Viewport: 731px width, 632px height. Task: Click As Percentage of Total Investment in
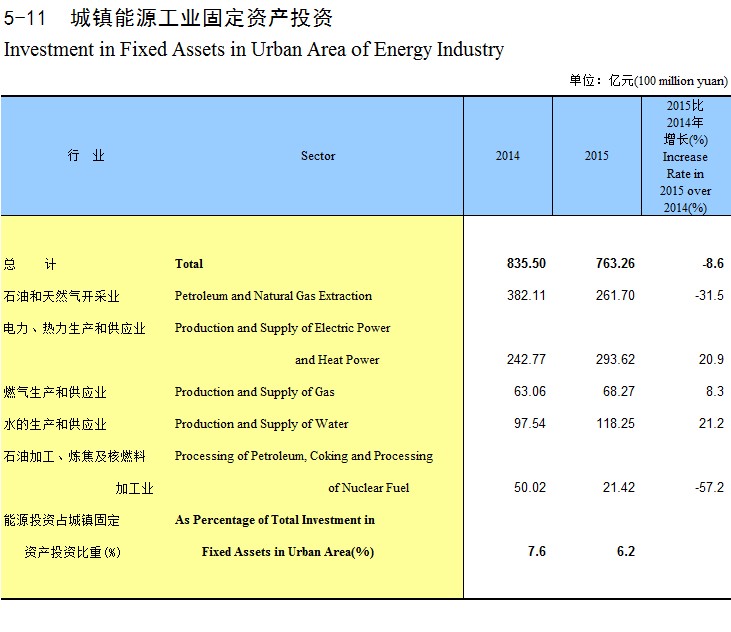pyautogui.click(x=275, y=520)
